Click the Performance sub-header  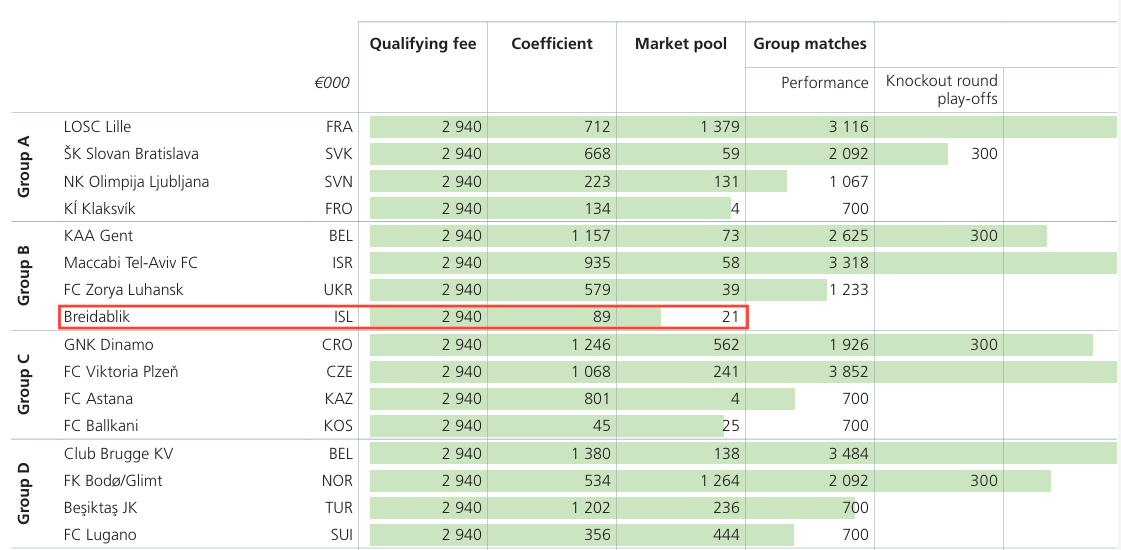point(824,82)
